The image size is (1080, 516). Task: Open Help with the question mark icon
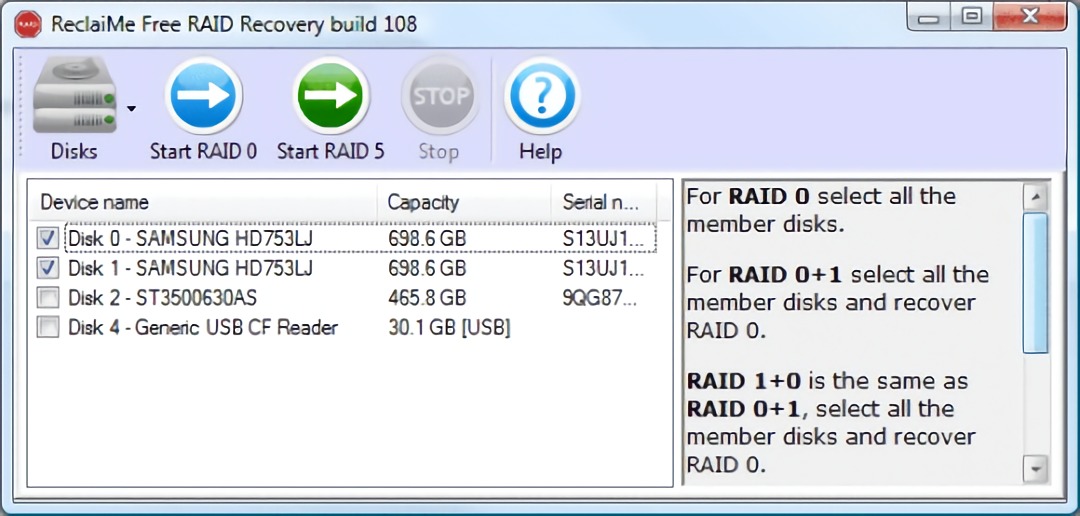[x=540, y=97]
